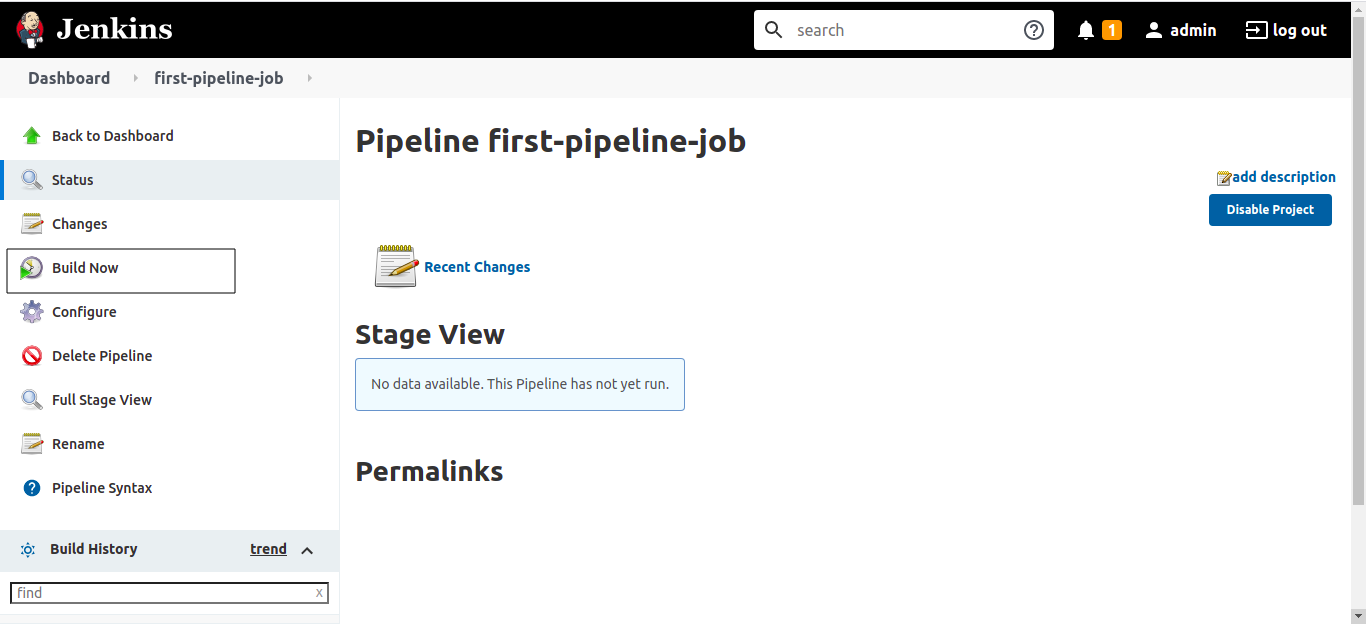Open Full Stage View link
The width and height of the screenshot is (1366, 624).
click(x=102, y=400)
